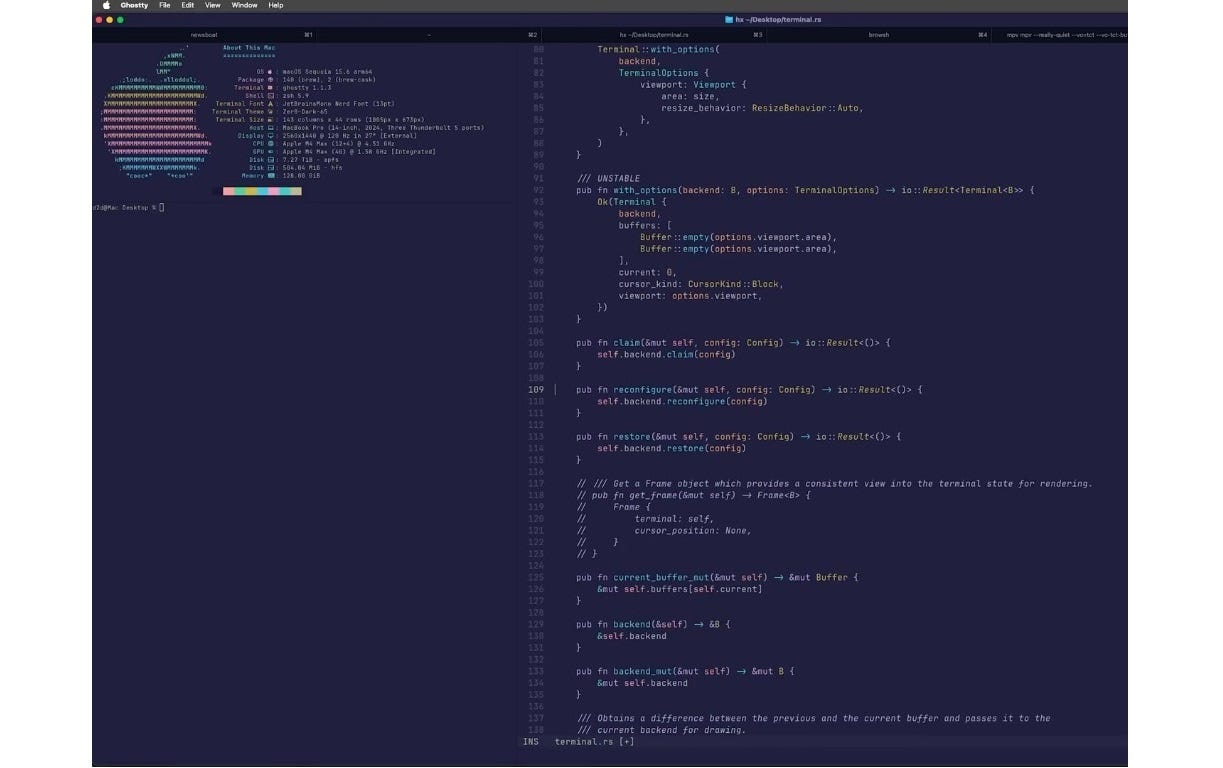Click 'pub fn with_options' function signature

pos(806,190)
